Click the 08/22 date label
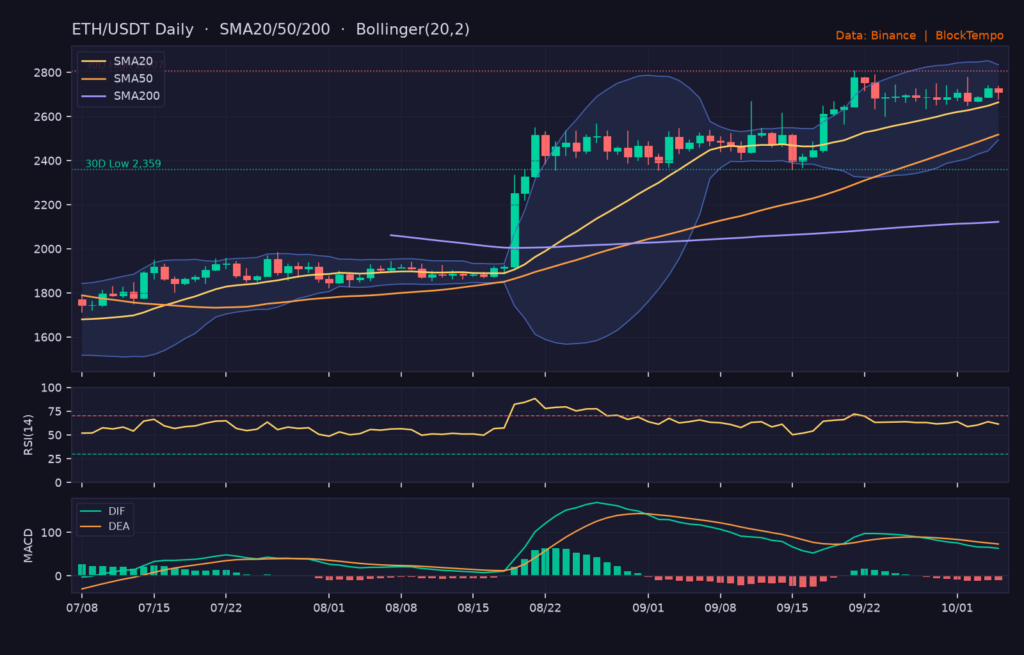 [545, 608]
